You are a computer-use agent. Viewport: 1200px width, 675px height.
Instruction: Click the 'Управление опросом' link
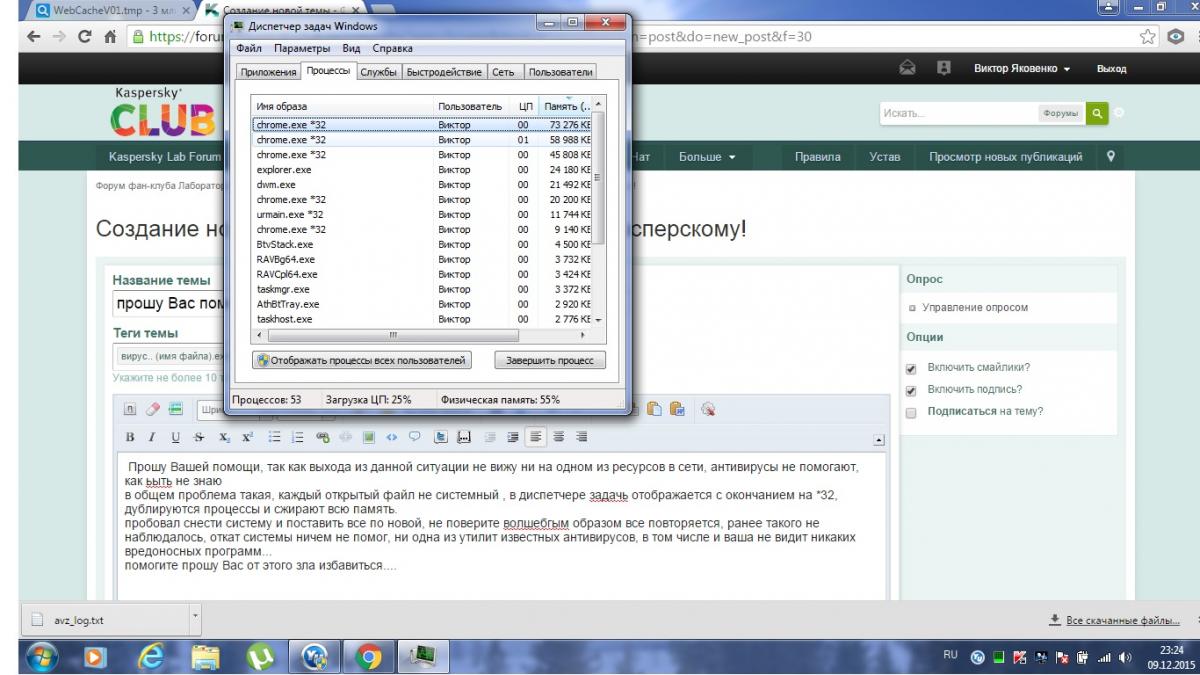coord(974,308)
